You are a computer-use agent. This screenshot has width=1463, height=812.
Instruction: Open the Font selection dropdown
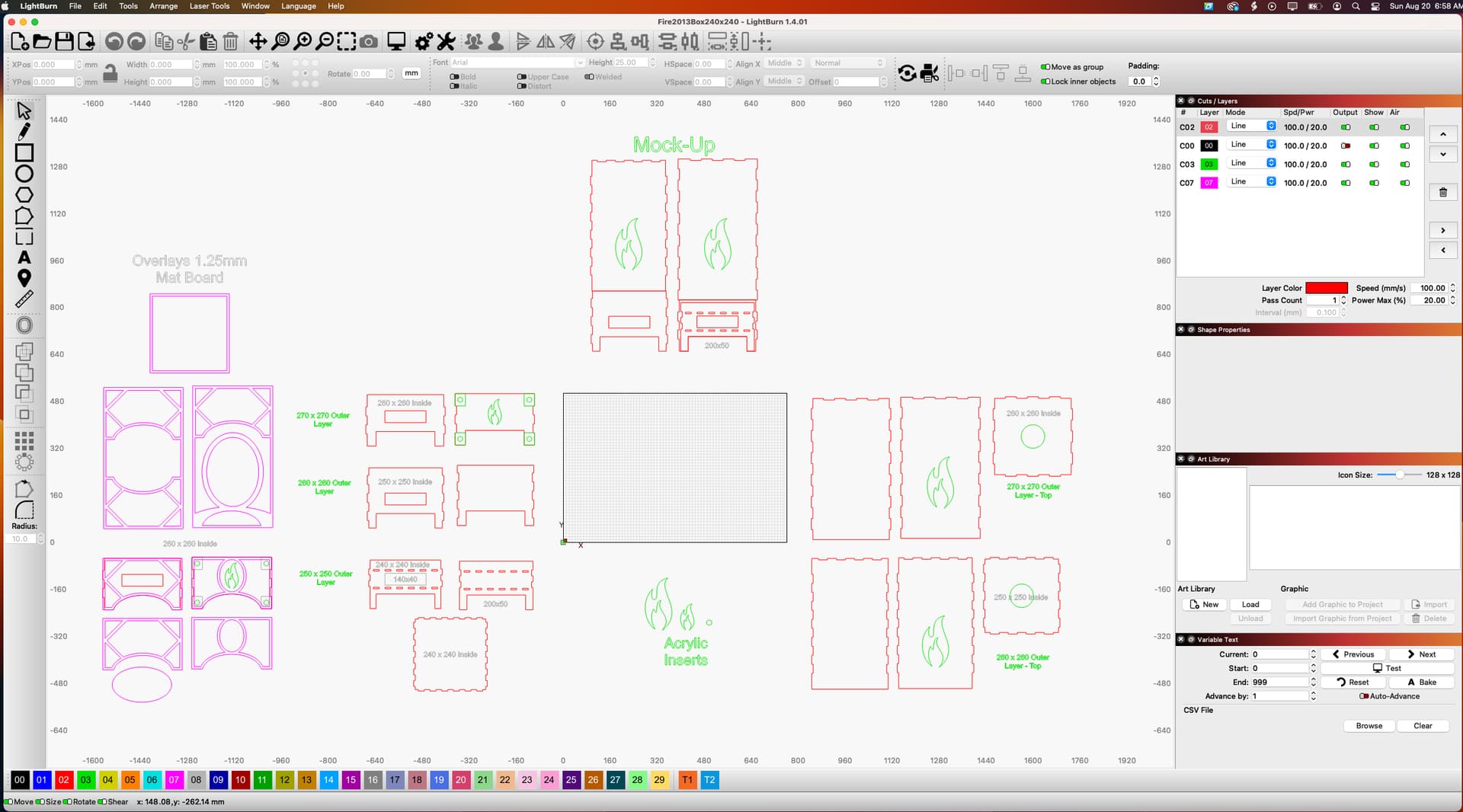point(517,62)
